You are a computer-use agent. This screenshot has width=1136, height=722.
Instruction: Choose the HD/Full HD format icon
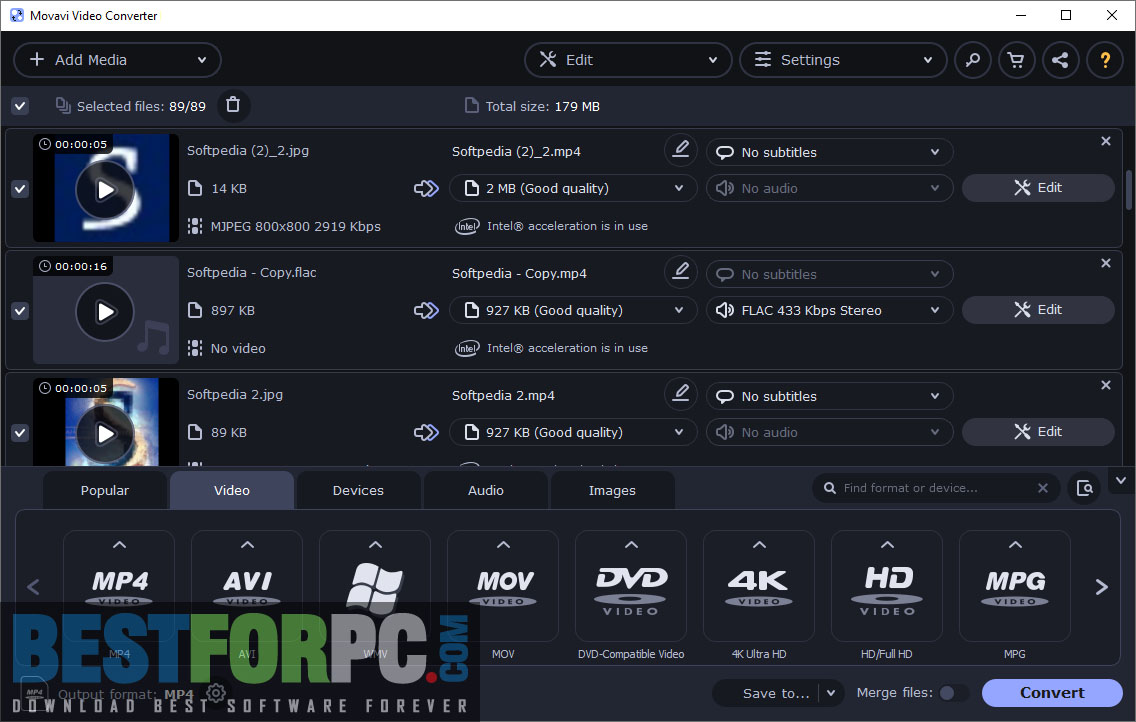[887, 585]
